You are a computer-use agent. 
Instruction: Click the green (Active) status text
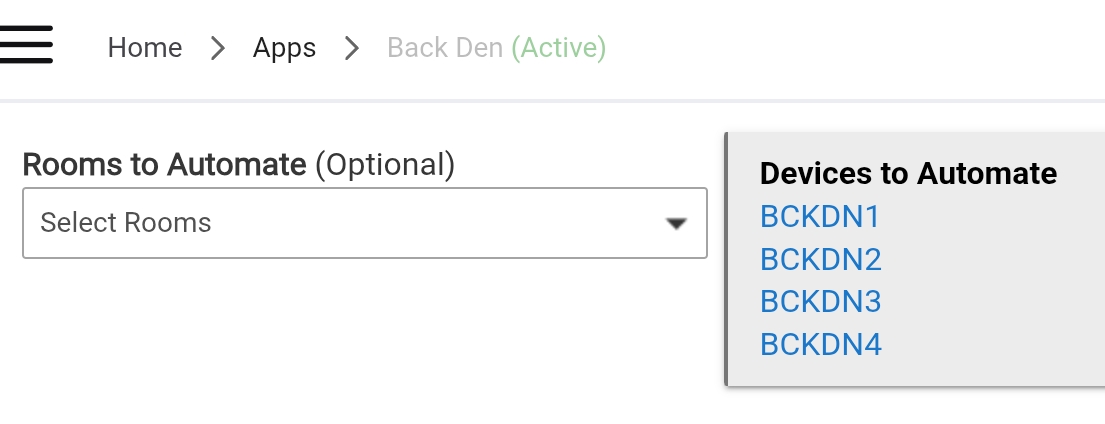(x=559, y=48)
